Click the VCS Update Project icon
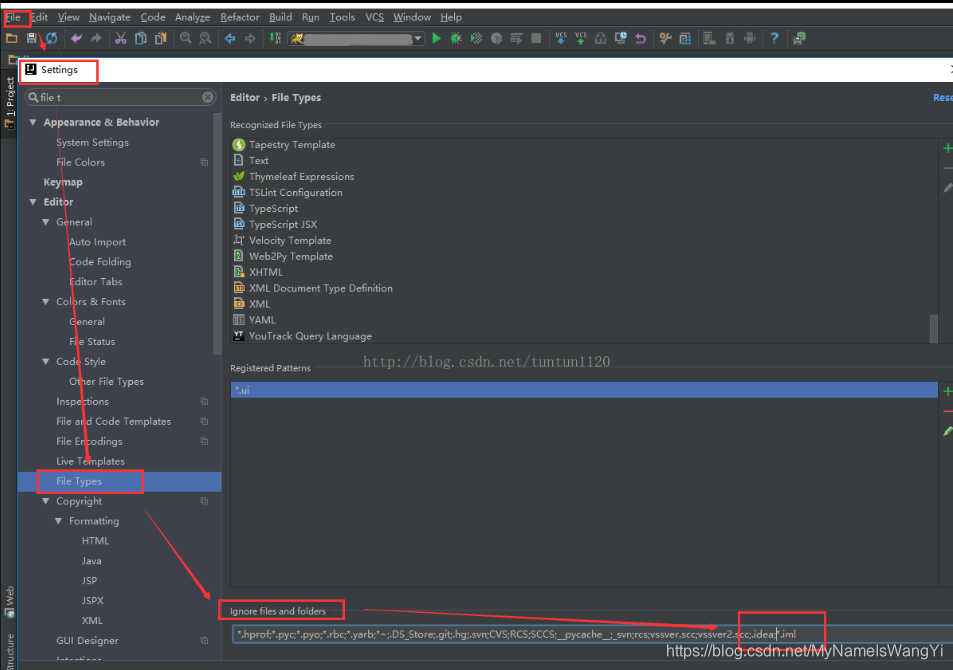Image resolution: width=953 pixels, height=670 pixels. pyautogui.click(x=560, y=38)
